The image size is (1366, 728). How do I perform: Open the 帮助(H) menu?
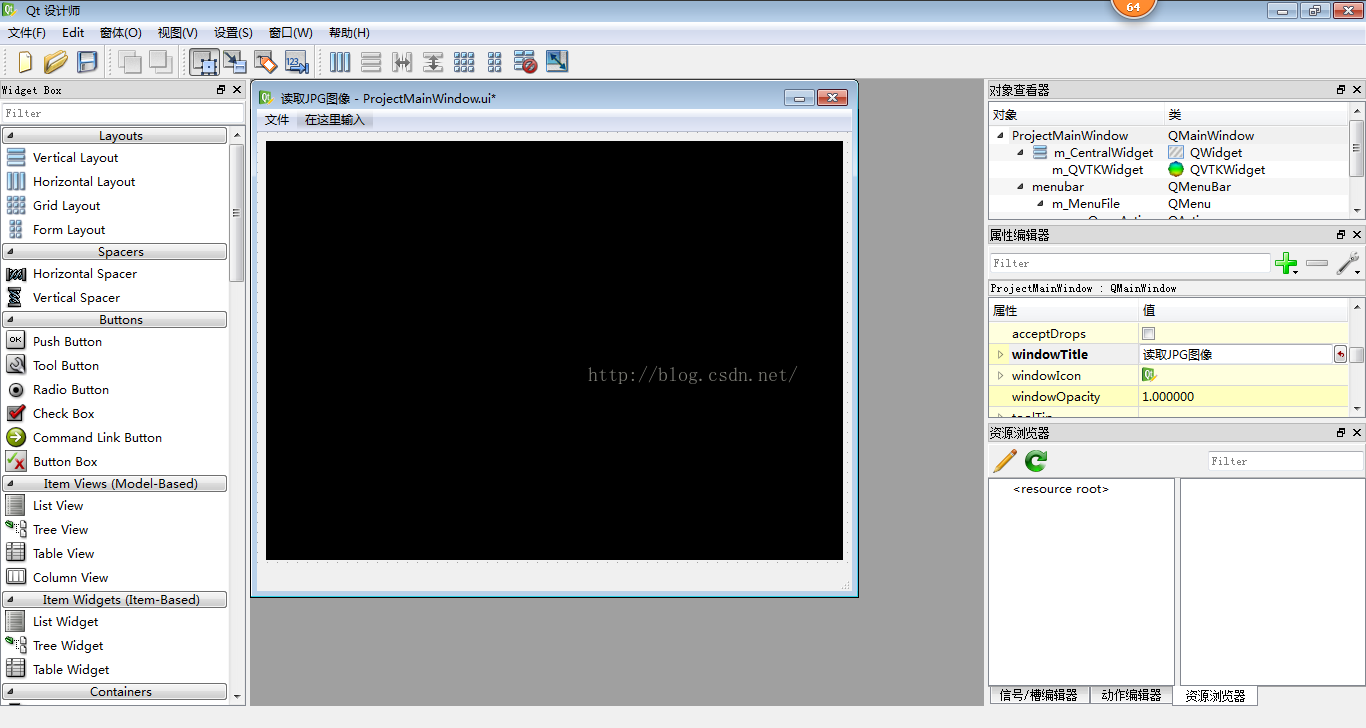[x=349, y=33]
